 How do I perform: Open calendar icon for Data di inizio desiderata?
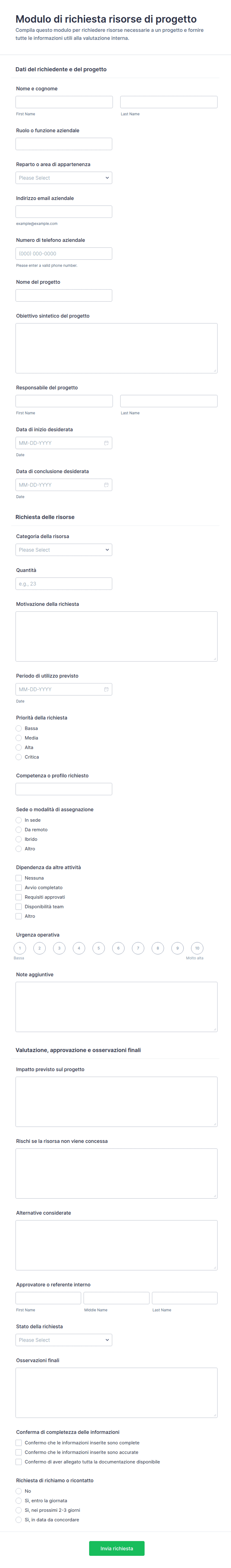(106, 443)
